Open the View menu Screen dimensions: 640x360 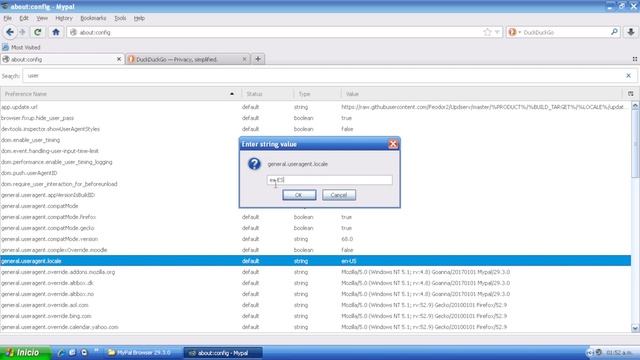pyautogui.click(x=42, y=18)
